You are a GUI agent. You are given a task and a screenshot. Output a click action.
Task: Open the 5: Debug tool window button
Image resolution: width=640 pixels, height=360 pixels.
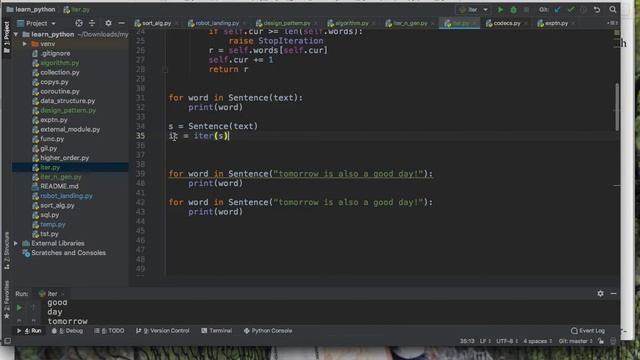[x=67, y=331]
